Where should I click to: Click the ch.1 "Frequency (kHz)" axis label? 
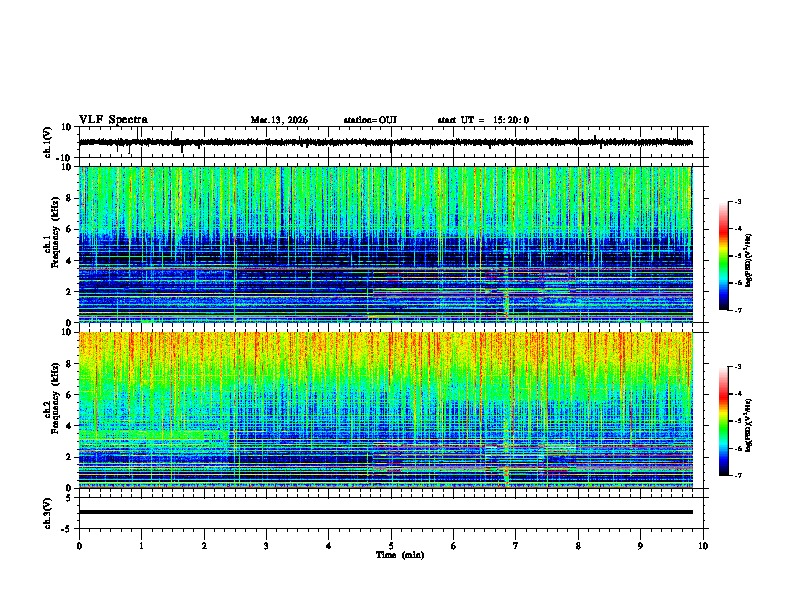(55, 232)
